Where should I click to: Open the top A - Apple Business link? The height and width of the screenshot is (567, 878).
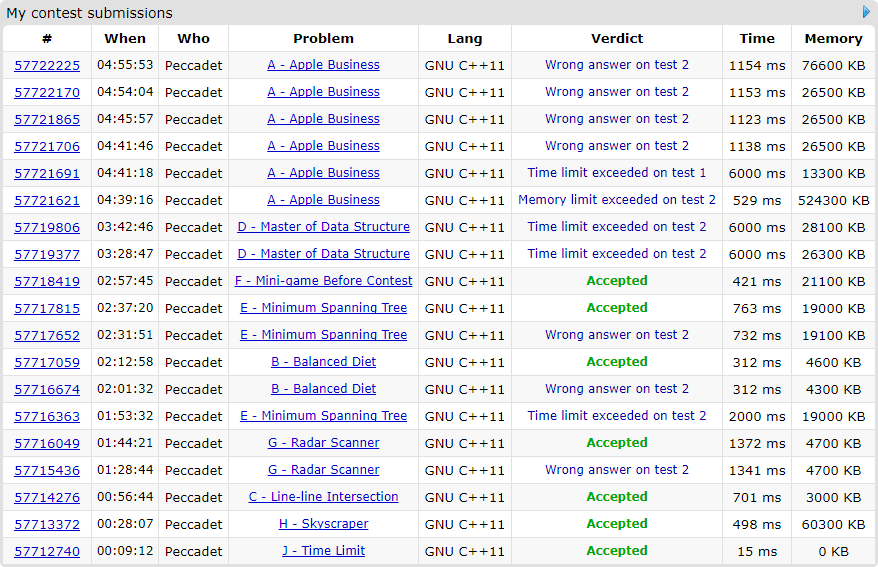(323, 65)
